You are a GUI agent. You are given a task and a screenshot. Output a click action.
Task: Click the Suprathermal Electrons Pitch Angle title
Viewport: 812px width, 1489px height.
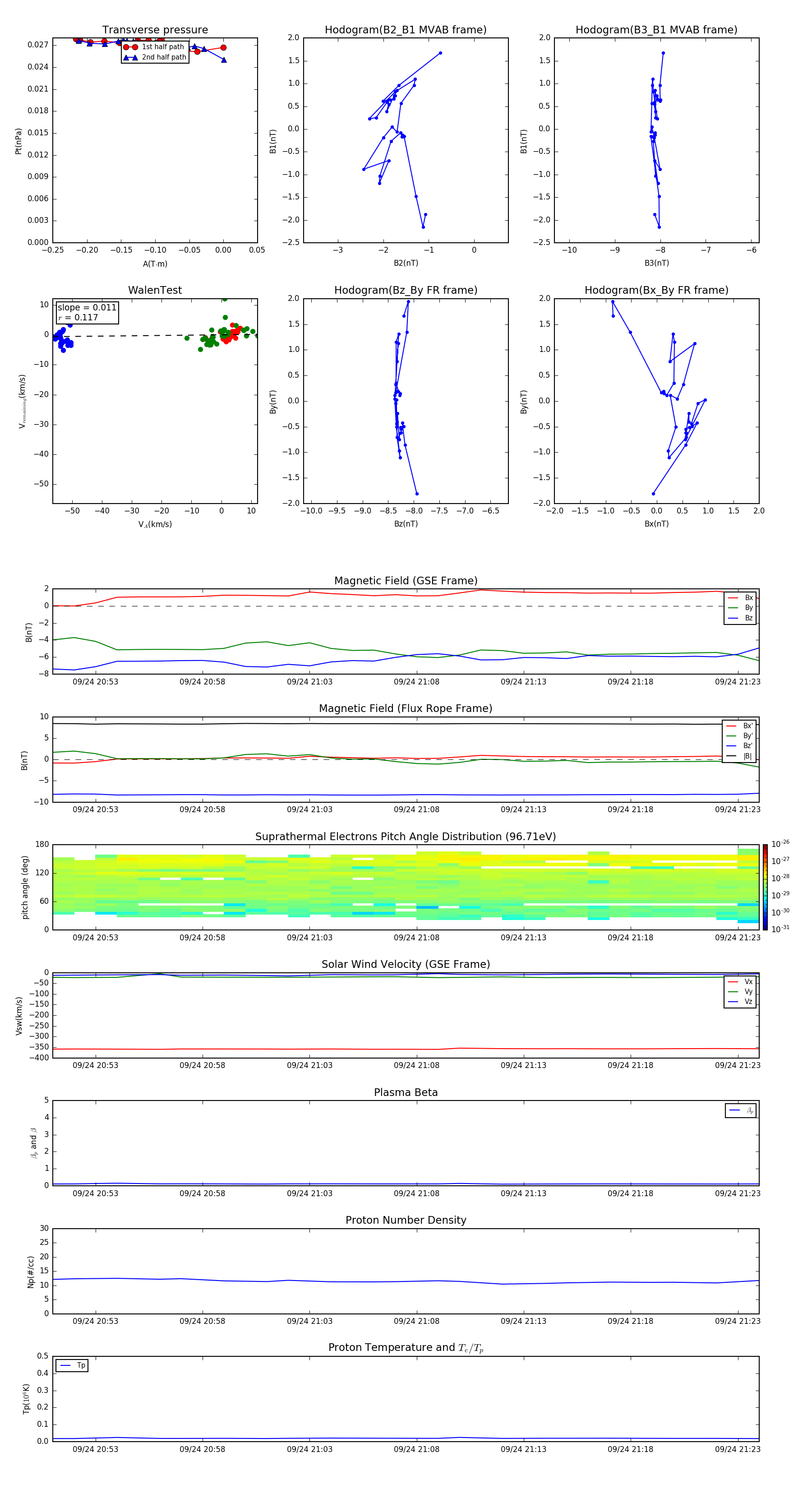coord(406,837)
